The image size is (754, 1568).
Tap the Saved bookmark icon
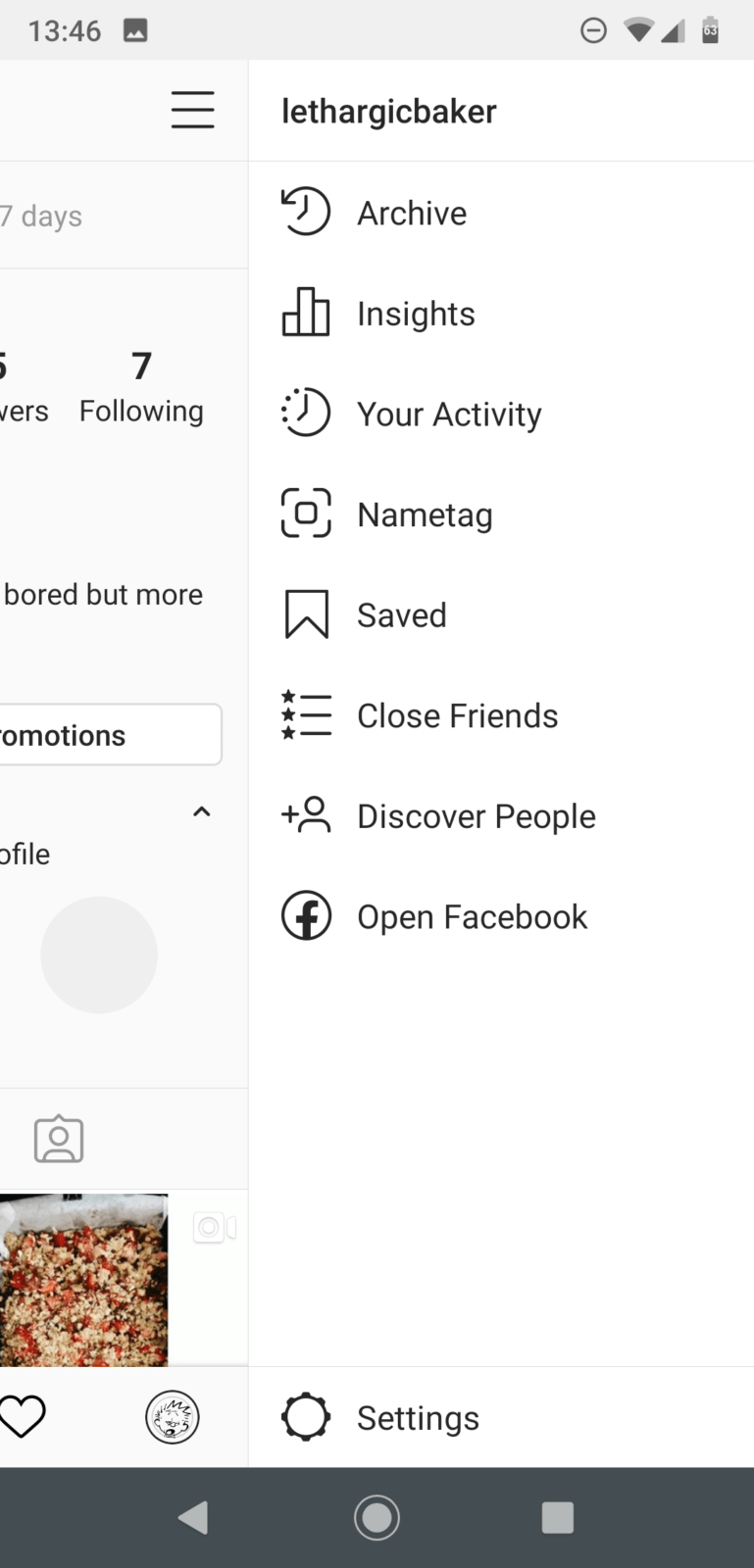[x=306, y=614]
